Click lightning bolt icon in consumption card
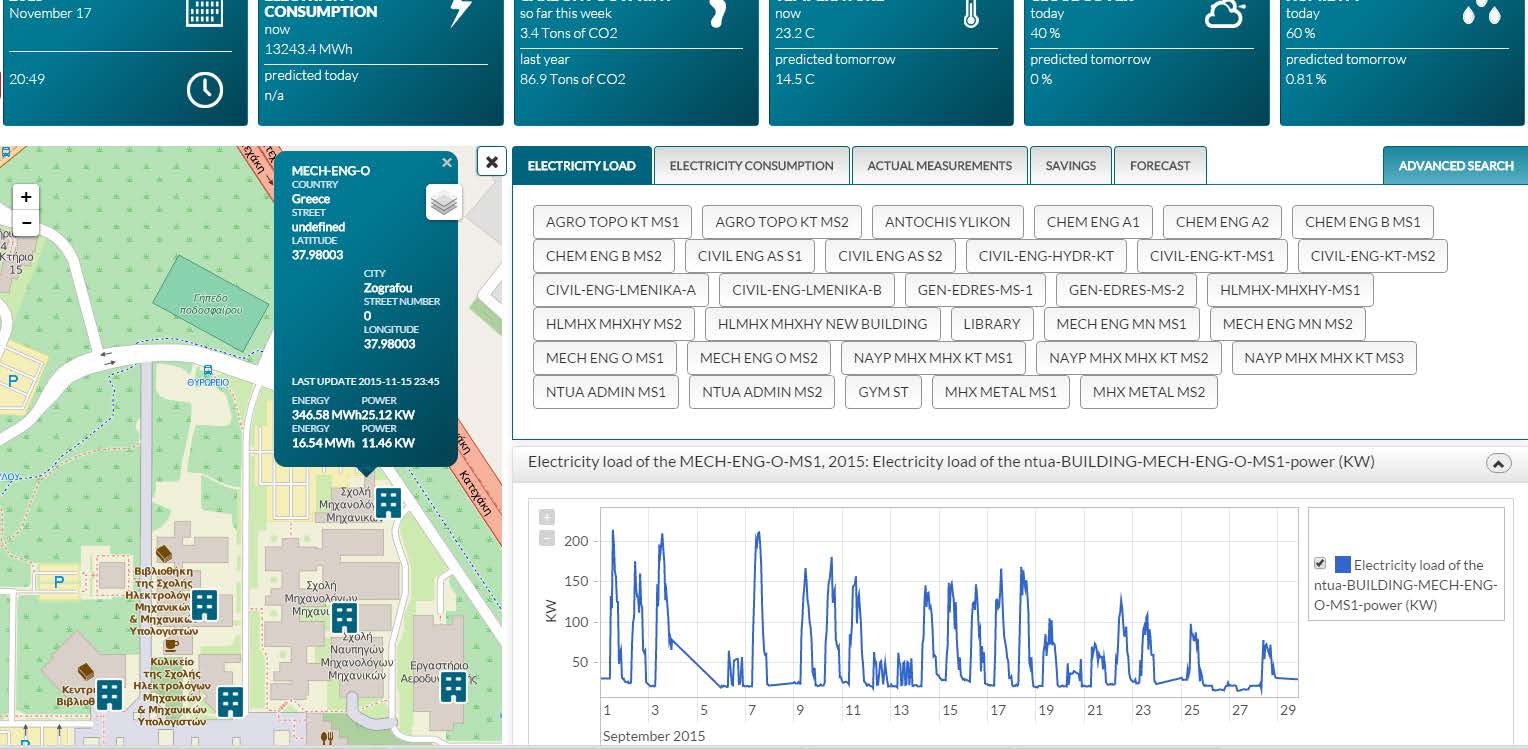Viewport: 1528px width, 749px height. click(460, 11)
